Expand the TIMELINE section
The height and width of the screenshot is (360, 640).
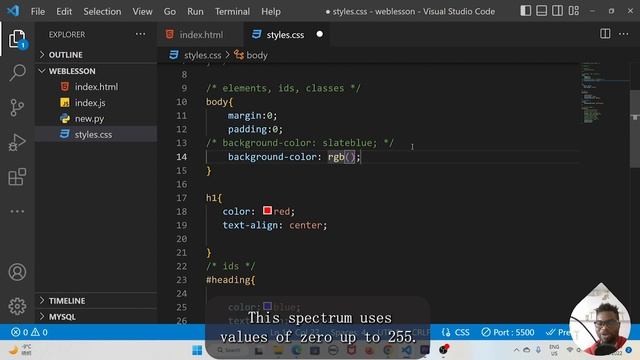[96, 301]
